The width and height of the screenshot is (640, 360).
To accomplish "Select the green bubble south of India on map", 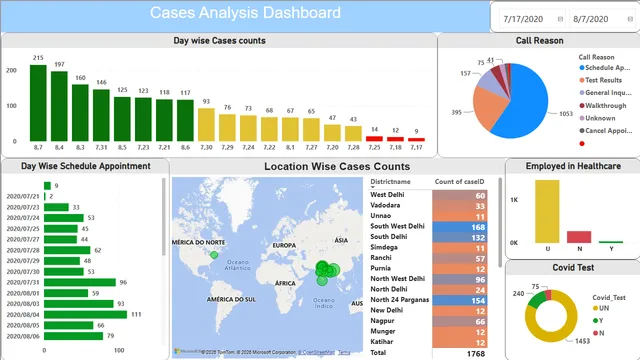I will [x=322, y=281].
